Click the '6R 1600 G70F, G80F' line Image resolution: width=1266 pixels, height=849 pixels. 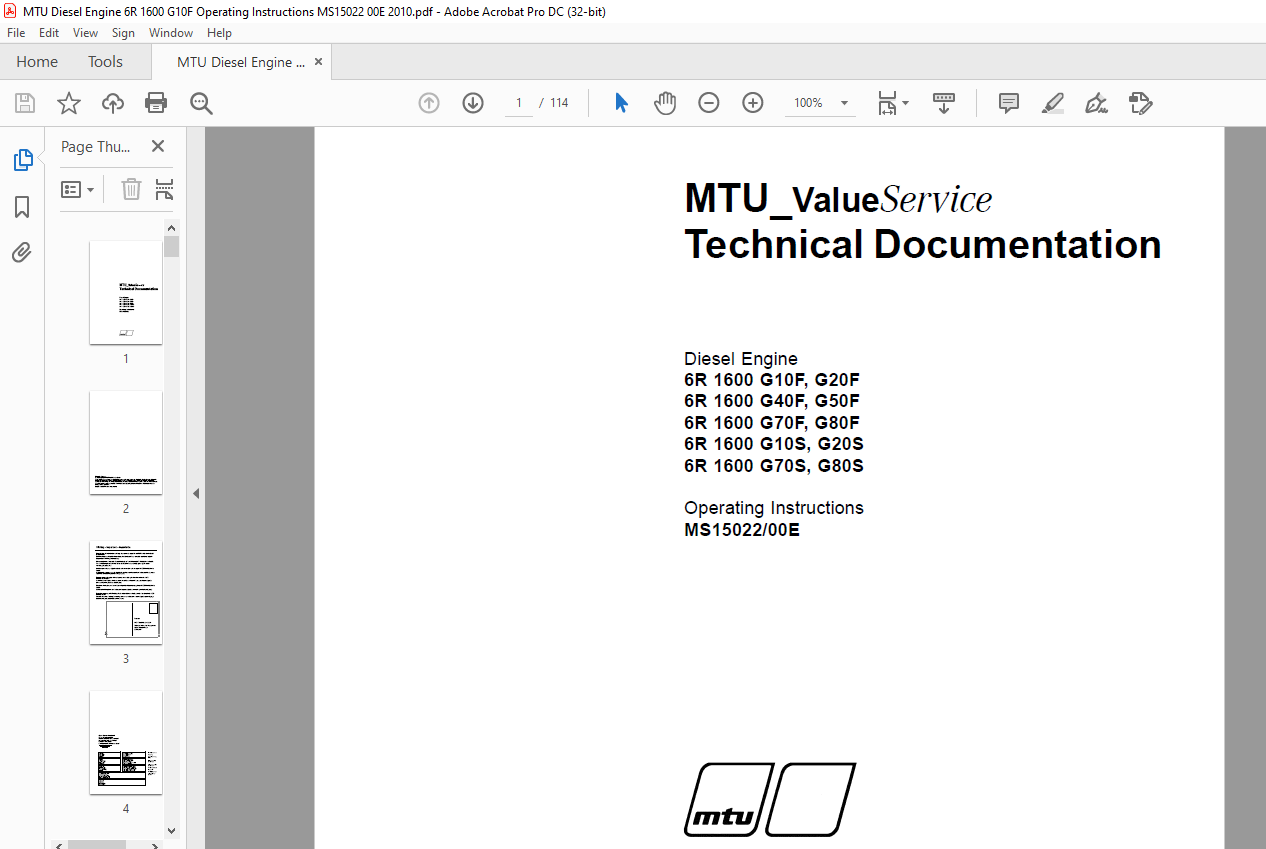(x=772, y=423)
